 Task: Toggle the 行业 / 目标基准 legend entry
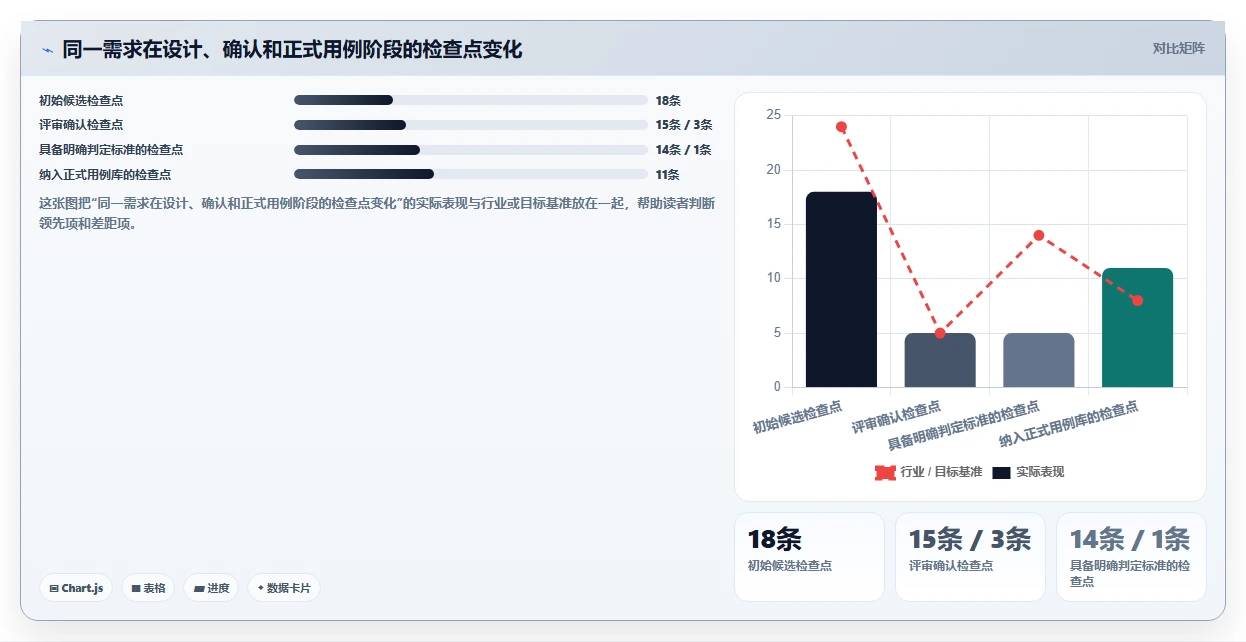point(929,472)
